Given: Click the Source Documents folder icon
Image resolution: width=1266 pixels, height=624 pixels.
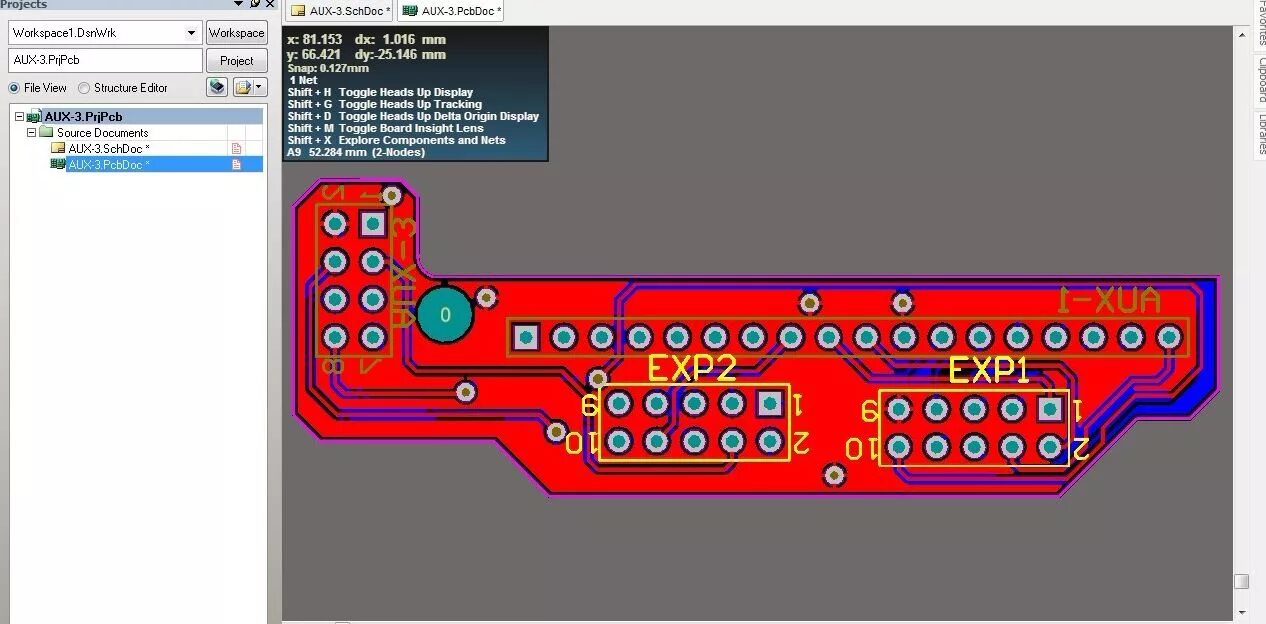Looking at the screenshot, I should (x=46, y=132).
